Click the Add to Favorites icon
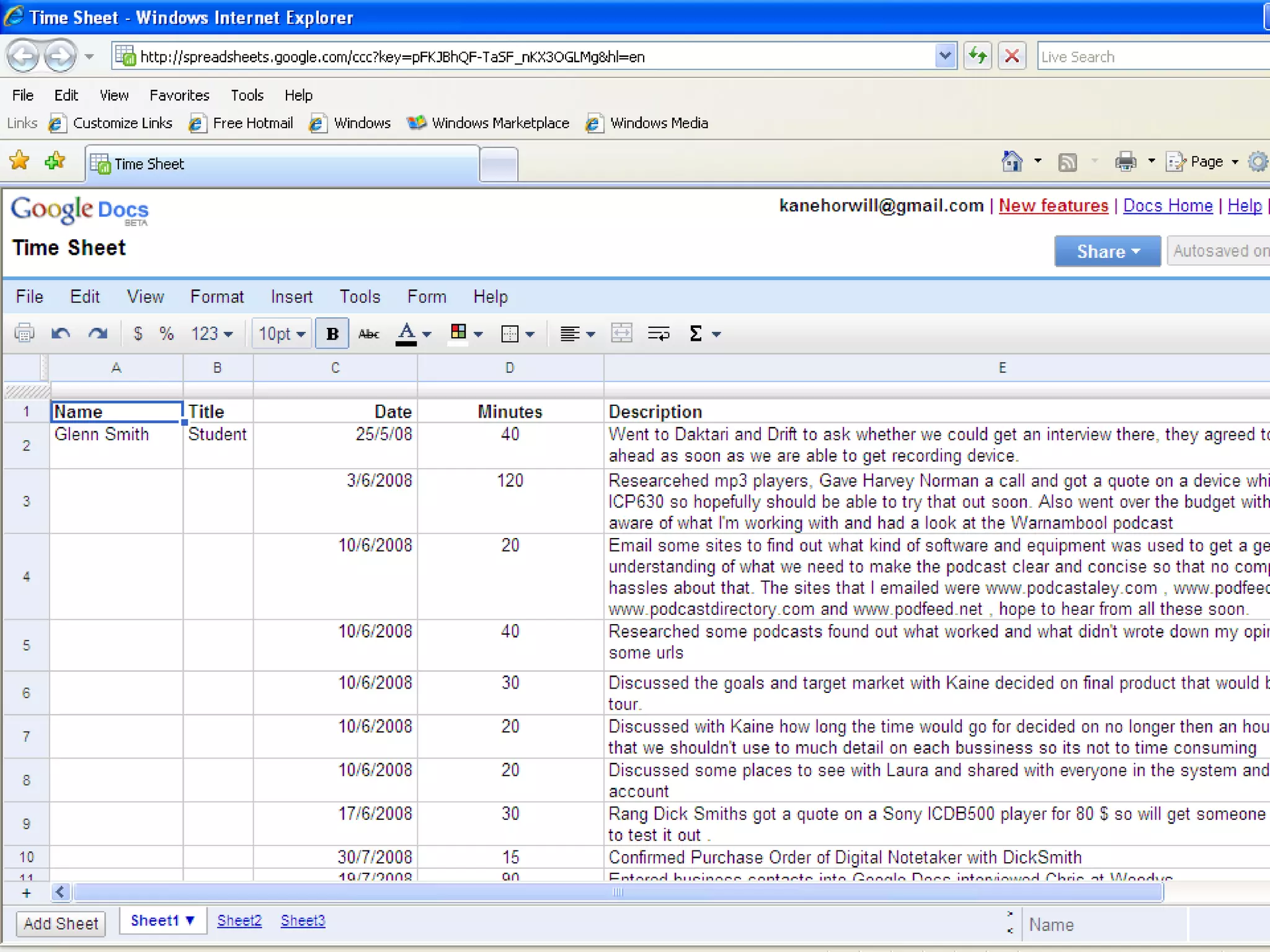Screen dimensions: 1270x952 (55, 161)
